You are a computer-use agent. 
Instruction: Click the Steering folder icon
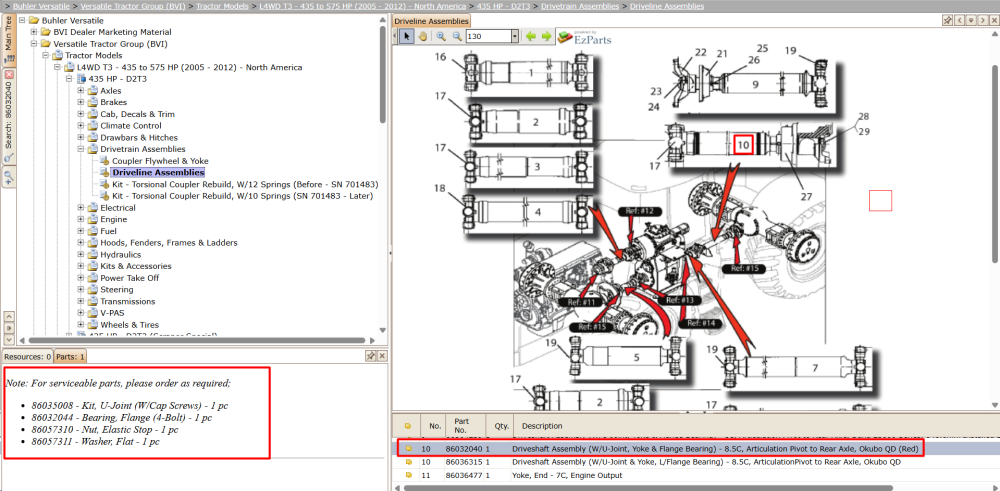coord(92,289)
